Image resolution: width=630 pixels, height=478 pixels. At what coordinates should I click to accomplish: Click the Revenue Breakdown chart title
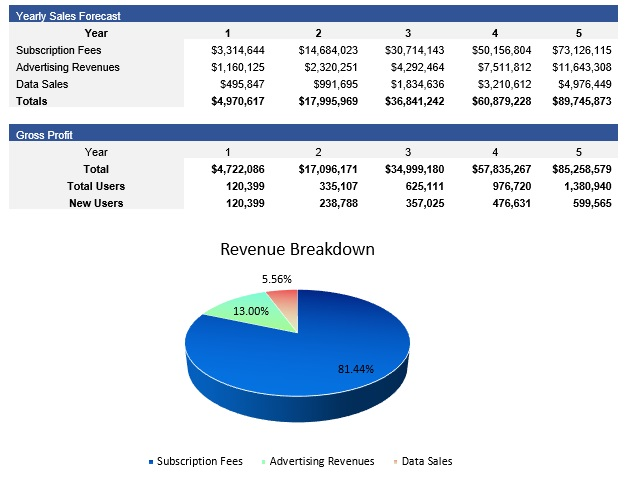[x=297, y=249]
